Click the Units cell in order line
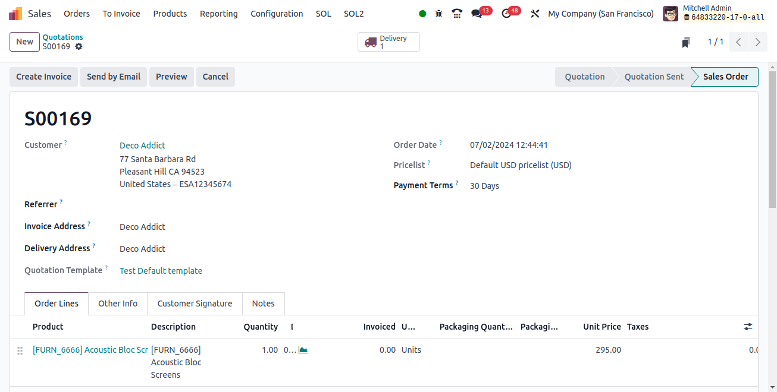 click(411, 350)
